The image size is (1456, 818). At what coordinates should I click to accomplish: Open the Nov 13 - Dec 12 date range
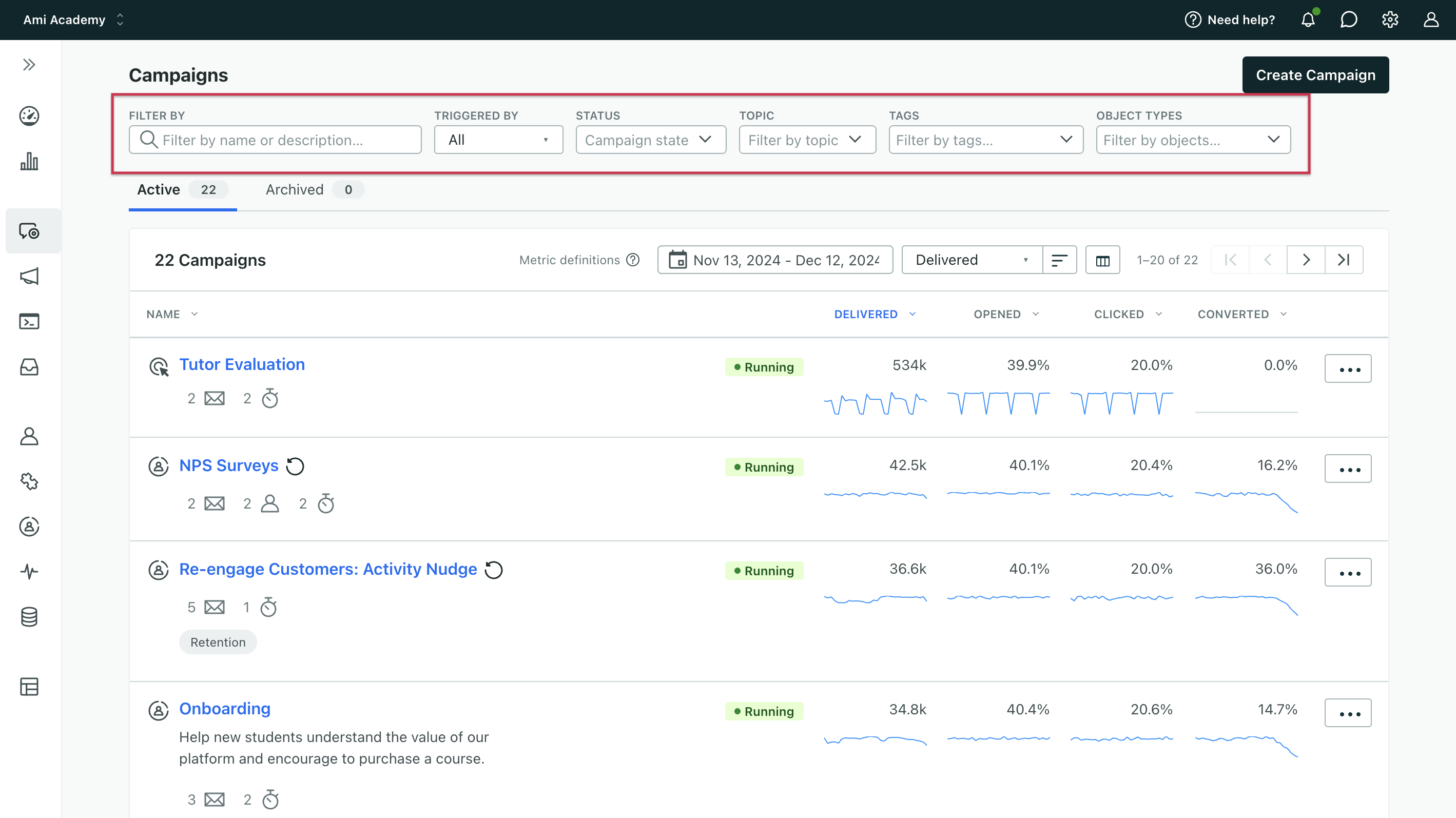[775, 260]
